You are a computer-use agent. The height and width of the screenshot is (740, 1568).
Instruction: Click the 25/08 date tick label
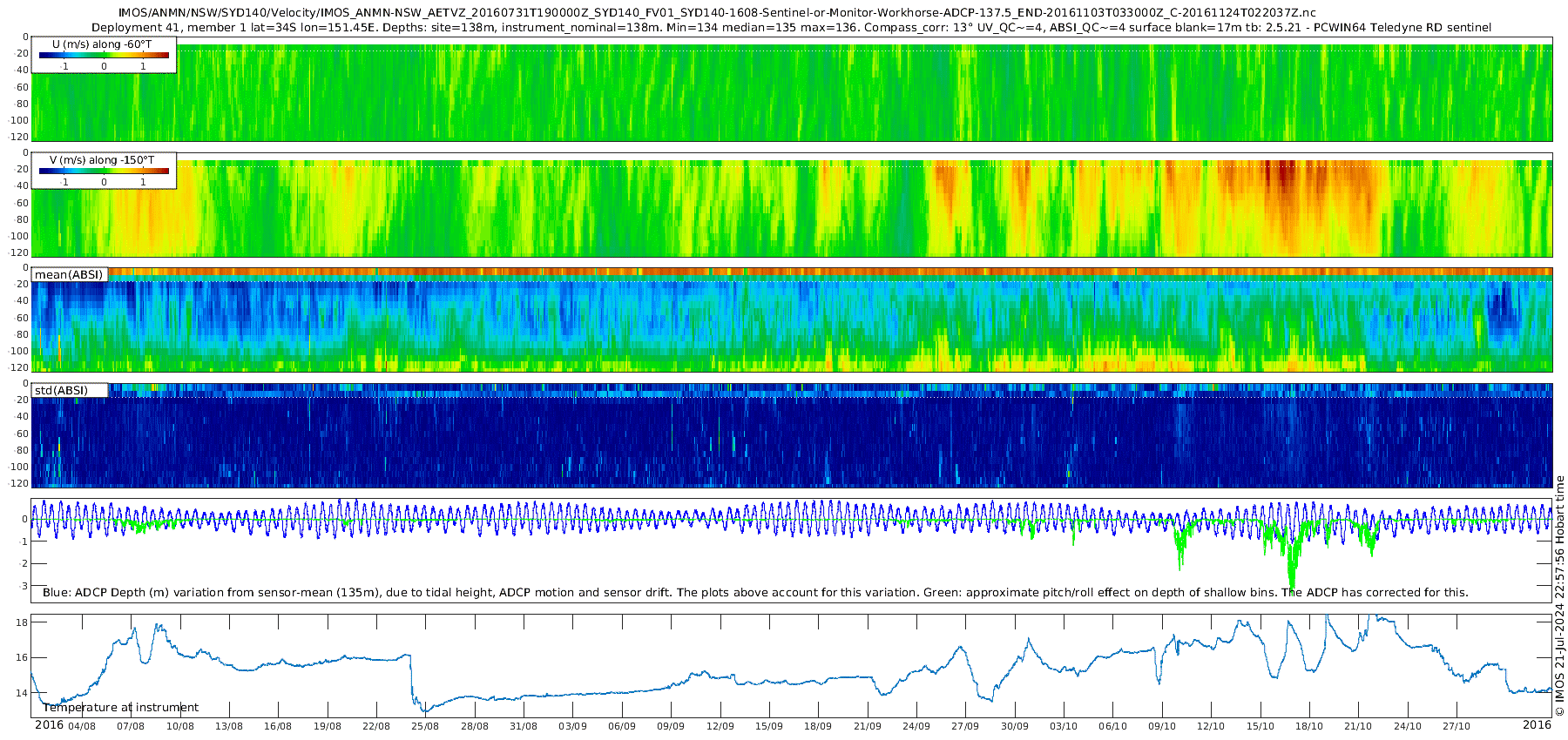pos(425,726)
